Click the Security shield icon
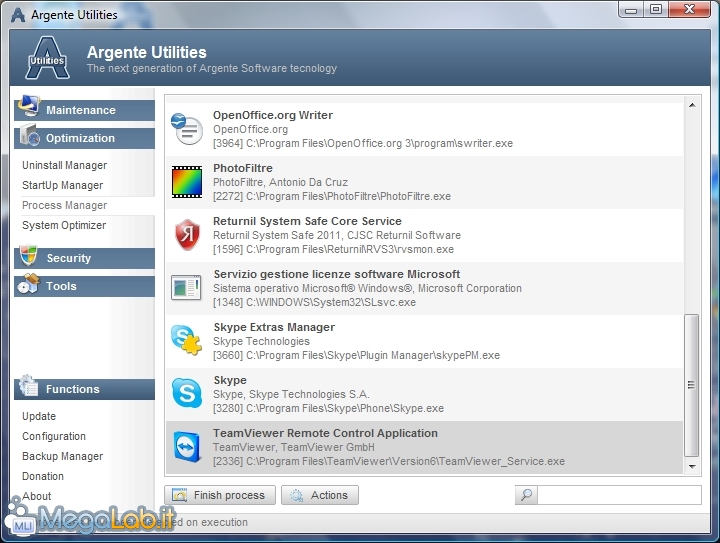The height and width of the screenshot is (543, 720). pos(28,255)
